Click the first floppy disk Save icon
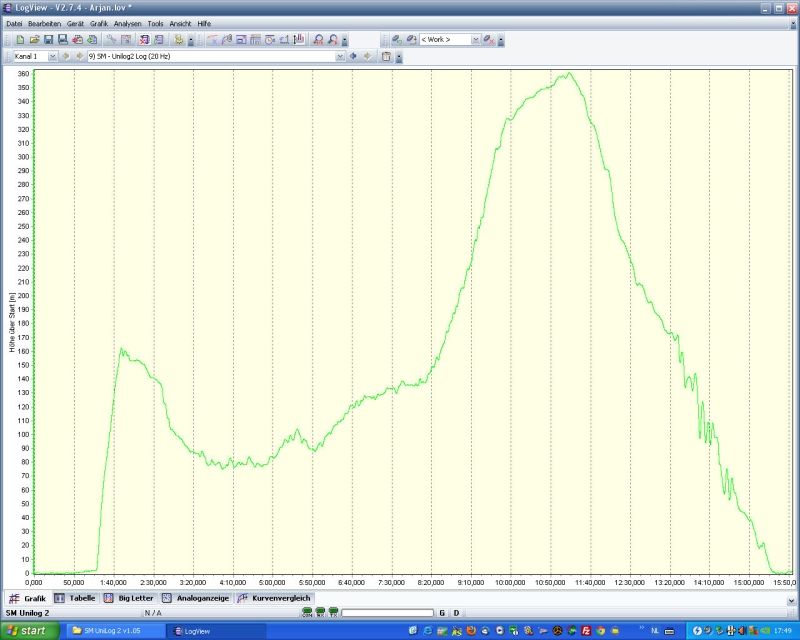Viewport: 800px width, 640px height. click(48, 40)
